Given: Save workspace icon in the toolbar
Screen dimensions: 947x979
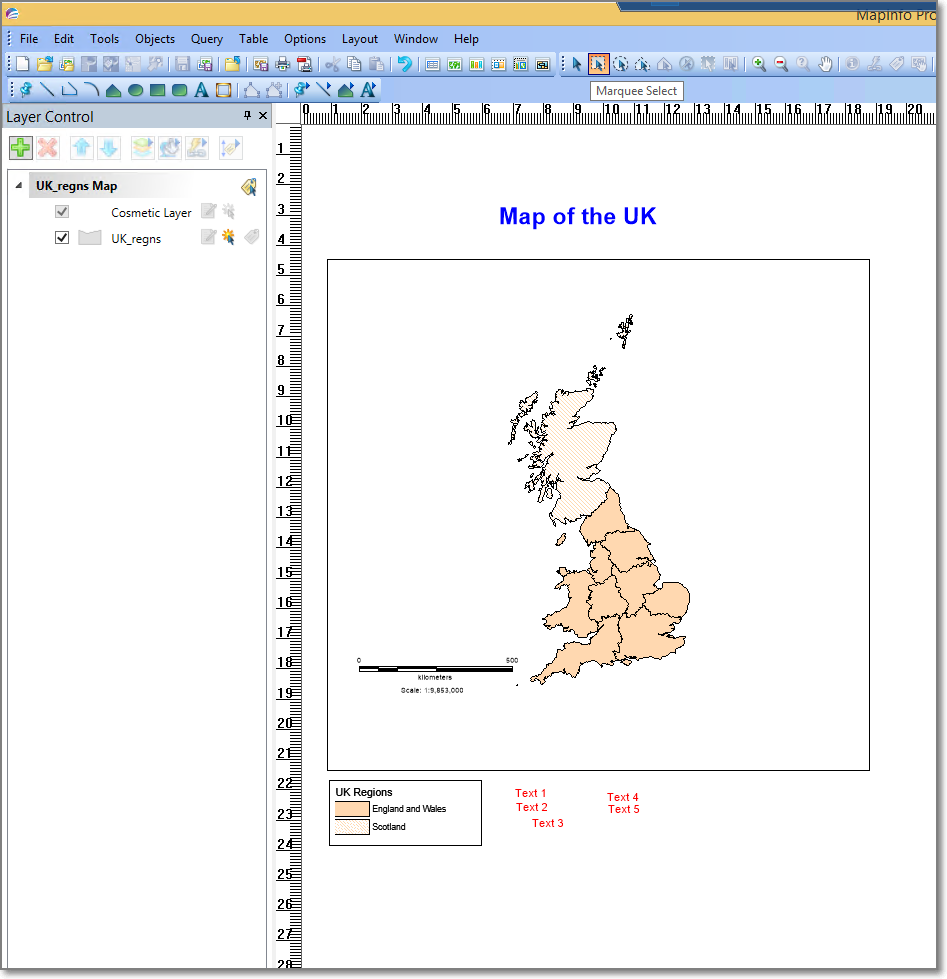Looking at the screenshot, I should (x=205, y=64).
